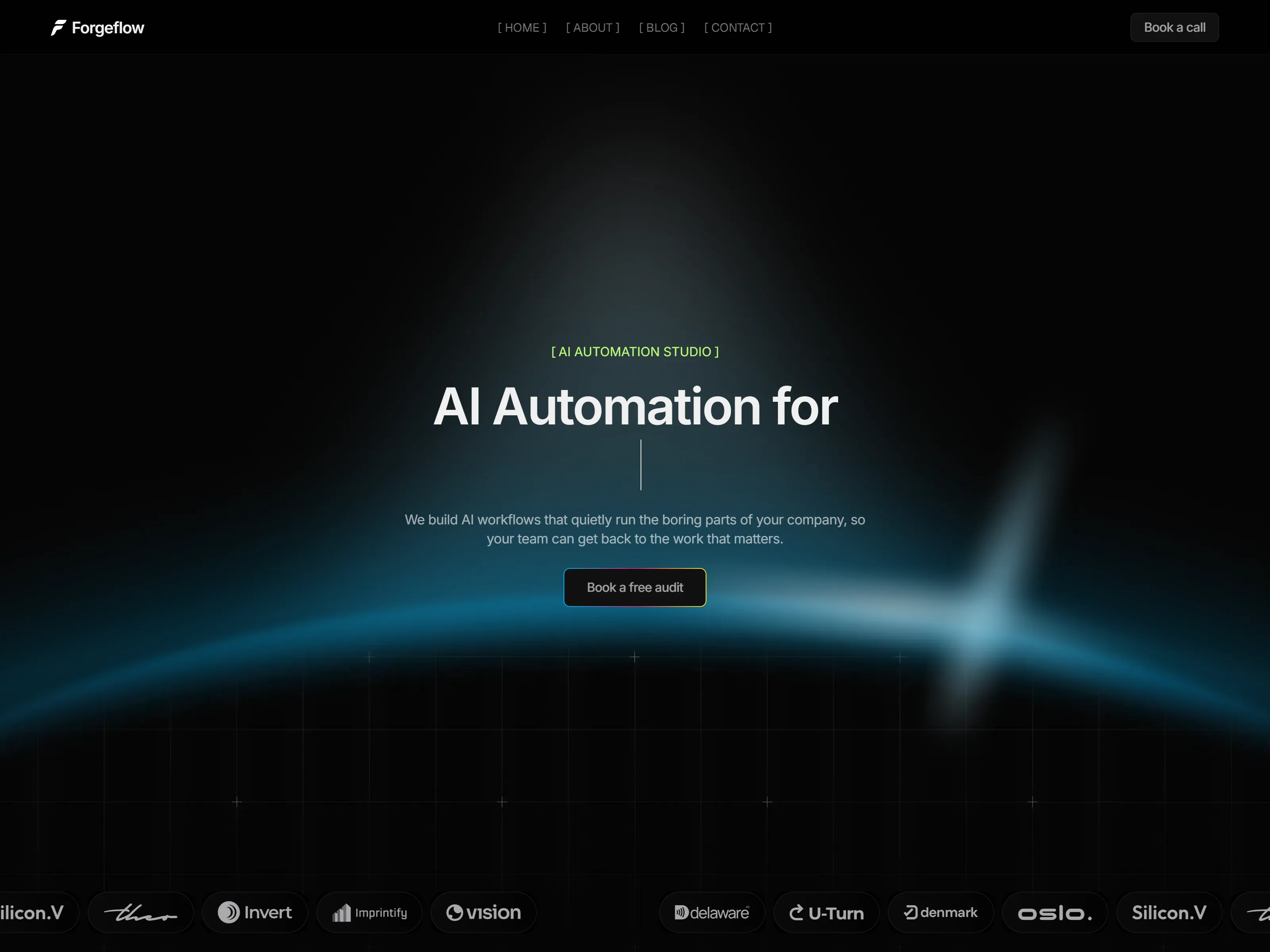Click the paragraph about AI workflows
This screenshot has width=1270, height=952.
[x=635, y=529]
